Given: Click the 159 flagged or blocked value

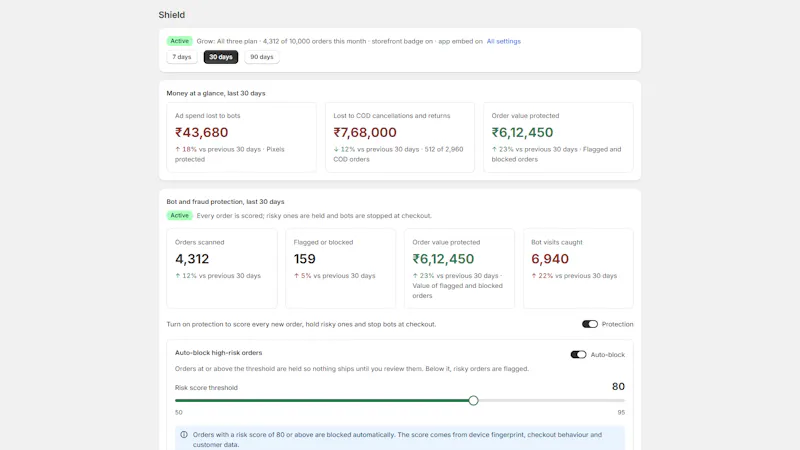Looking at the screenshot, I should (305, 259).
